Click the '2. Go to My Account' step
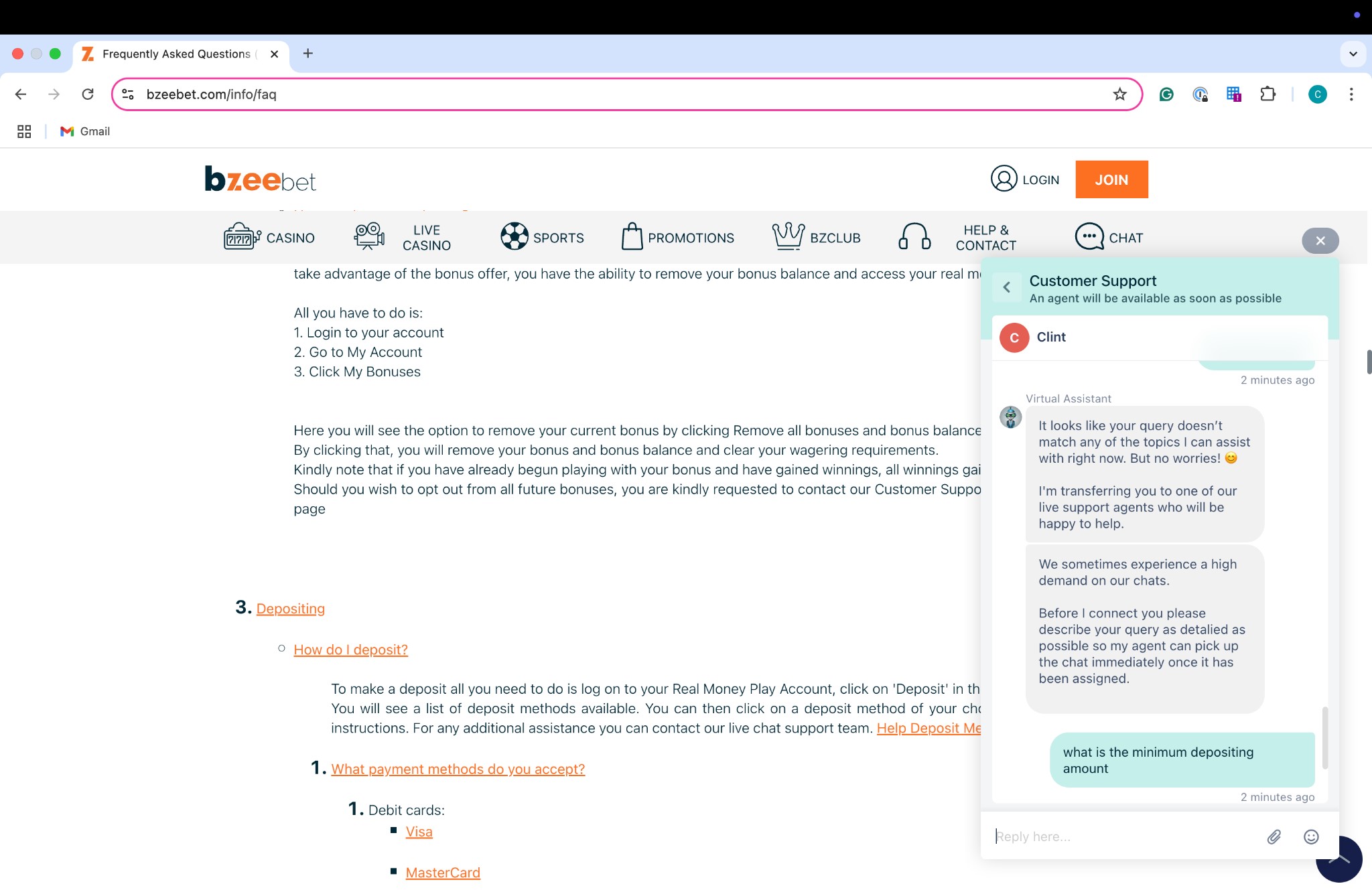 [x=358, y=352]
